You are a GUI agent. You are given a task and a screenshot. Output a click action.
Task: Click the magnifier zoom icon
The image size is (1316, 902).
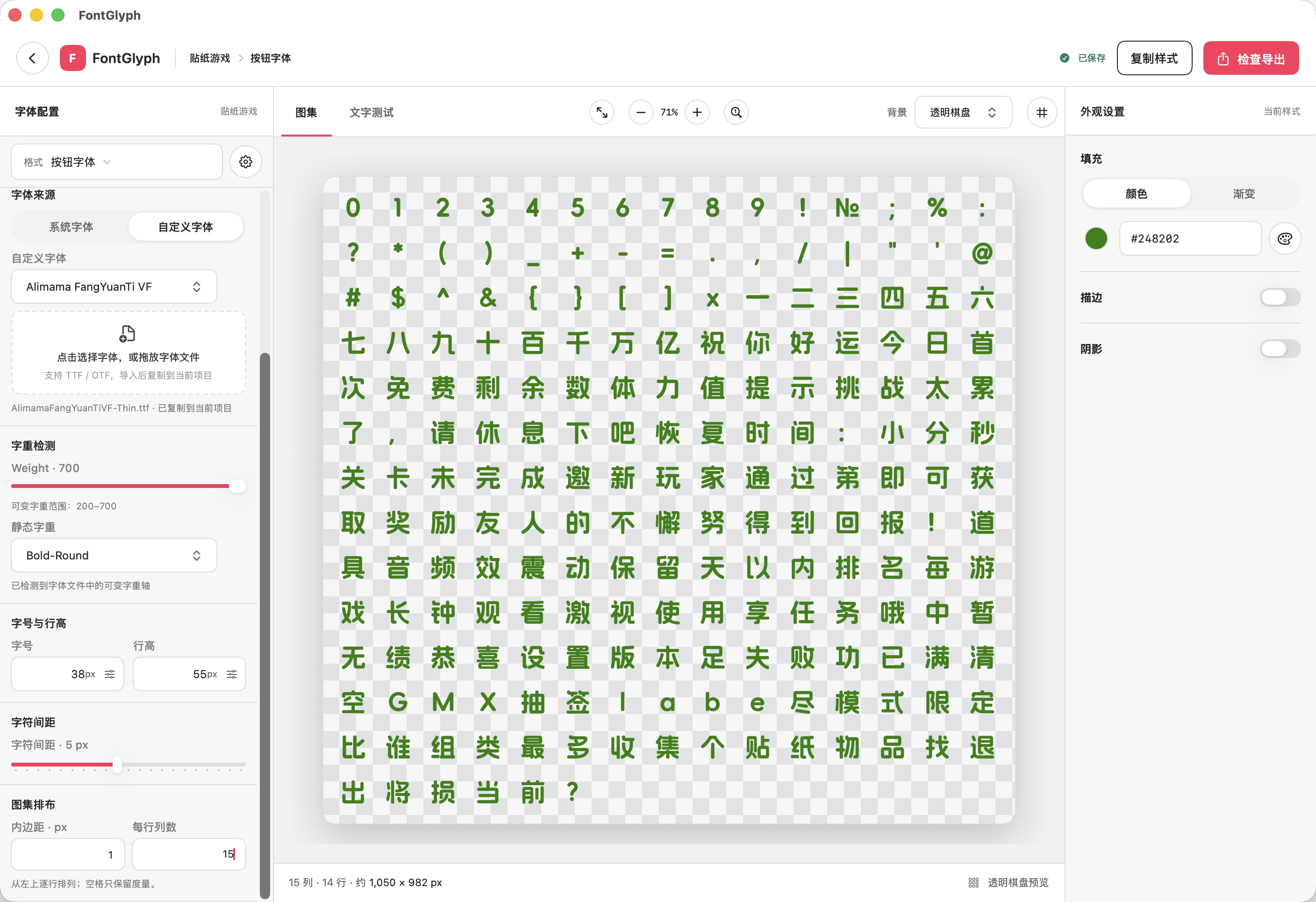736,112
